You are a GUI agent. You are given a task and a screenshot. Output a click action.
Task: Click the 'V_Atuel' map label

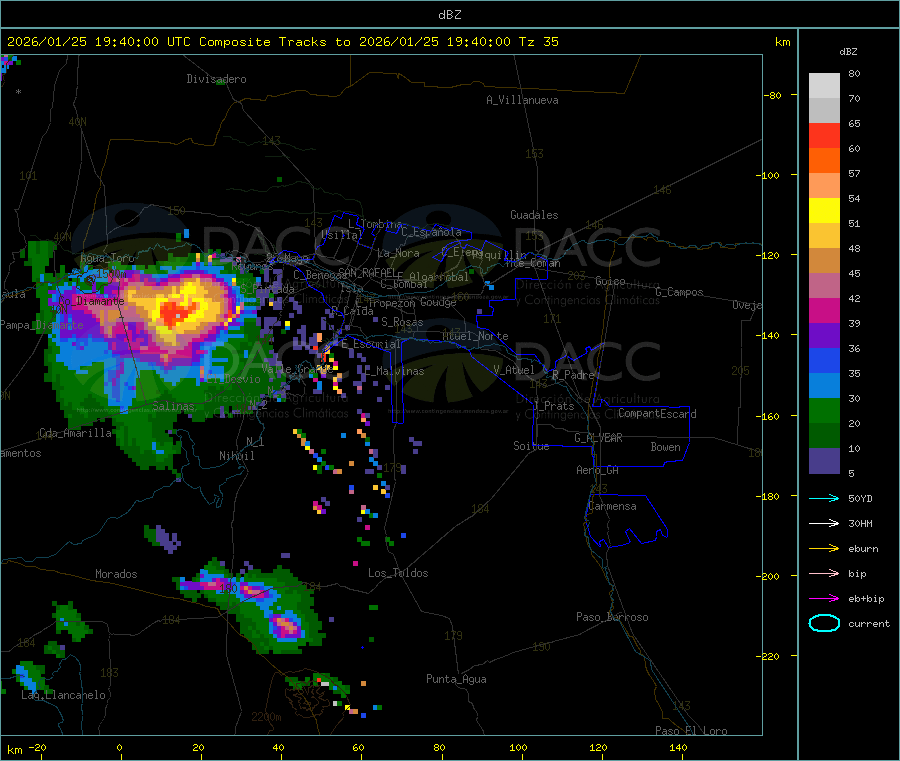(x=514, y=370)
